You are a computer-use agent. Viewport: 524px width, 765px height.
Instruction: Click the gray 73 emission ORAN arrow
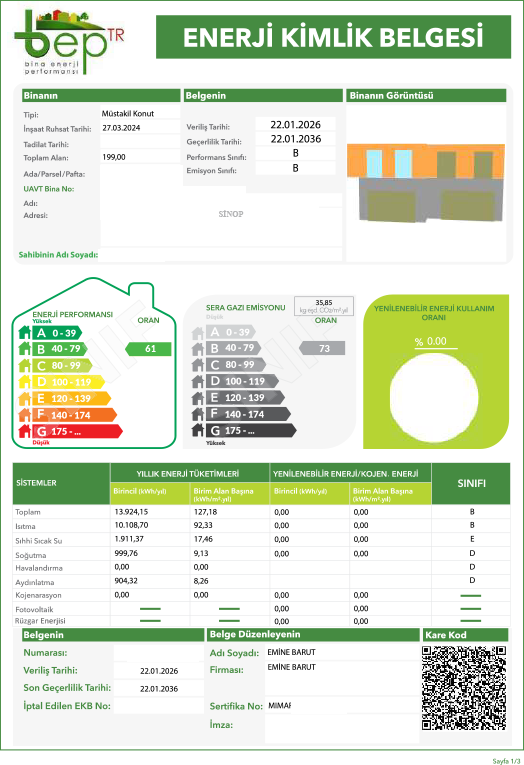tap(322, 348)
